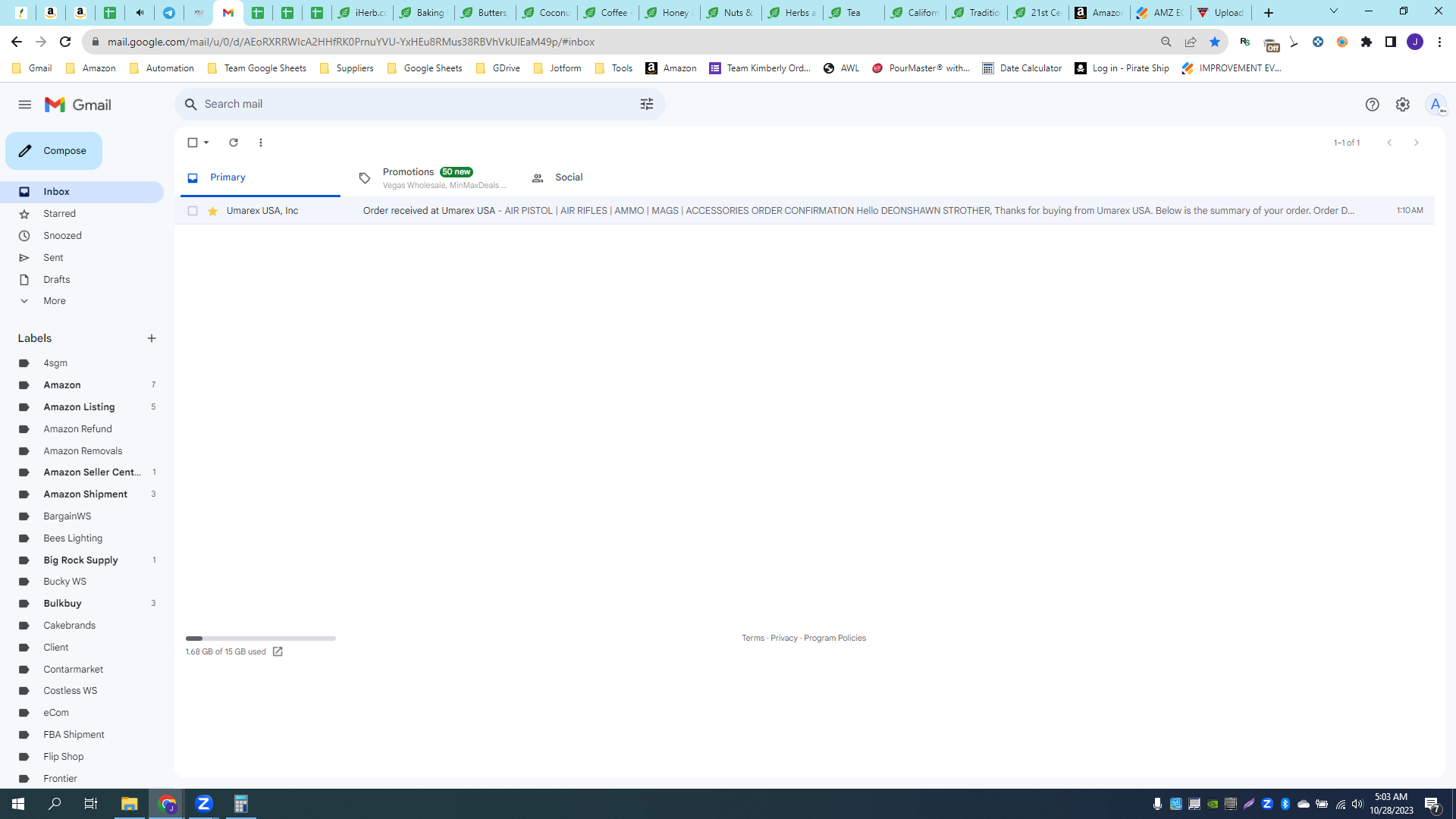Image resolution: width=1456 pixels, height=819 pixels.
Task: Click the bookmark star in address bar
Action: [x=1215, y=42]
